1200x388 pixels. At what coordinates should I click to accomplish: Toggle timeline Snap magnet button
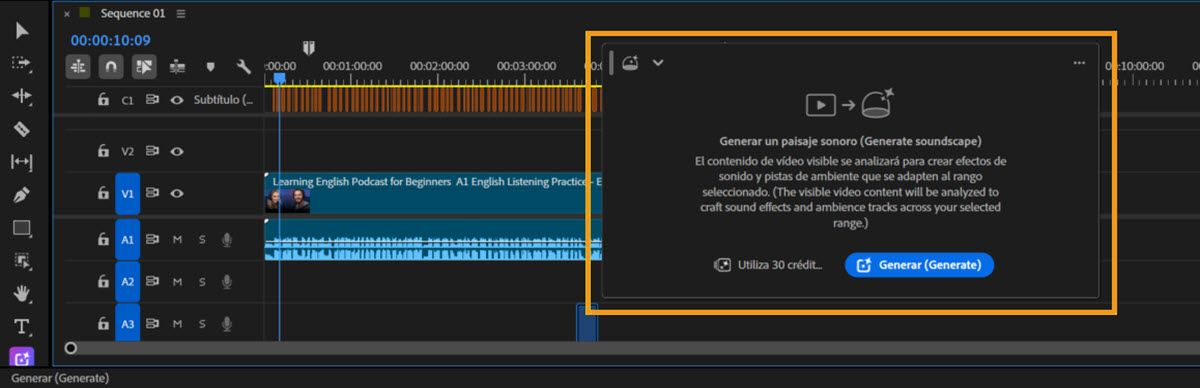pos(112,67)
